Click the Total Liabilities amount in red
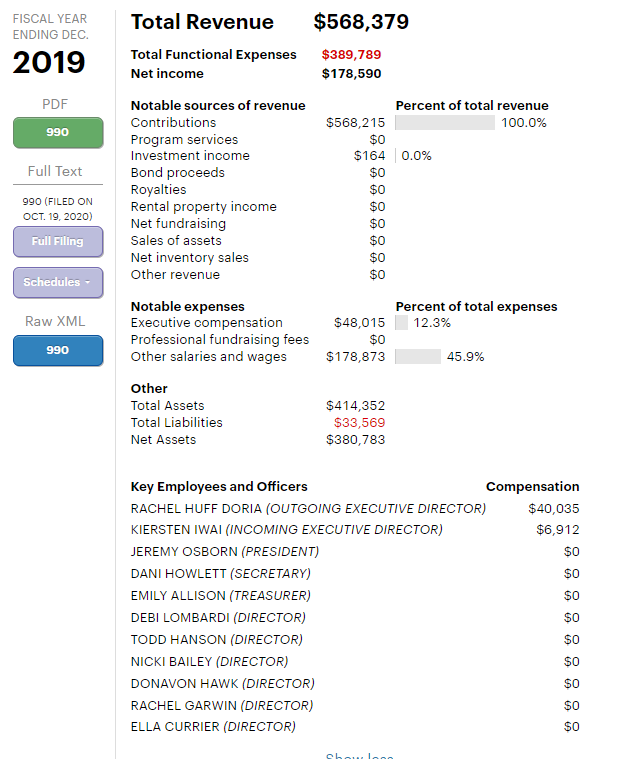The height and width of the screenshot is (759, 628). tap(359, 423)
